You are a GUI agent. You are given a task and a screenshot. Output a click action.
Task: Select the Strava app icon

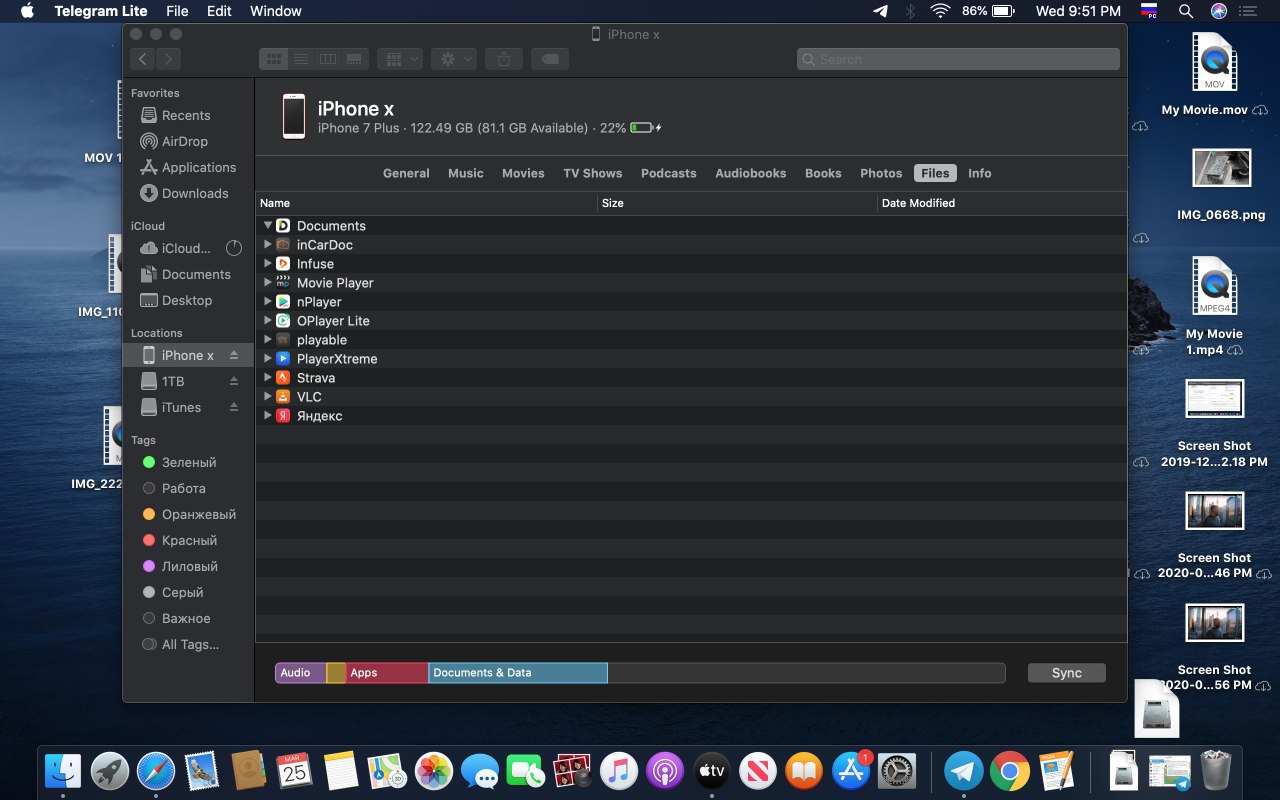(x=283, y=377)
